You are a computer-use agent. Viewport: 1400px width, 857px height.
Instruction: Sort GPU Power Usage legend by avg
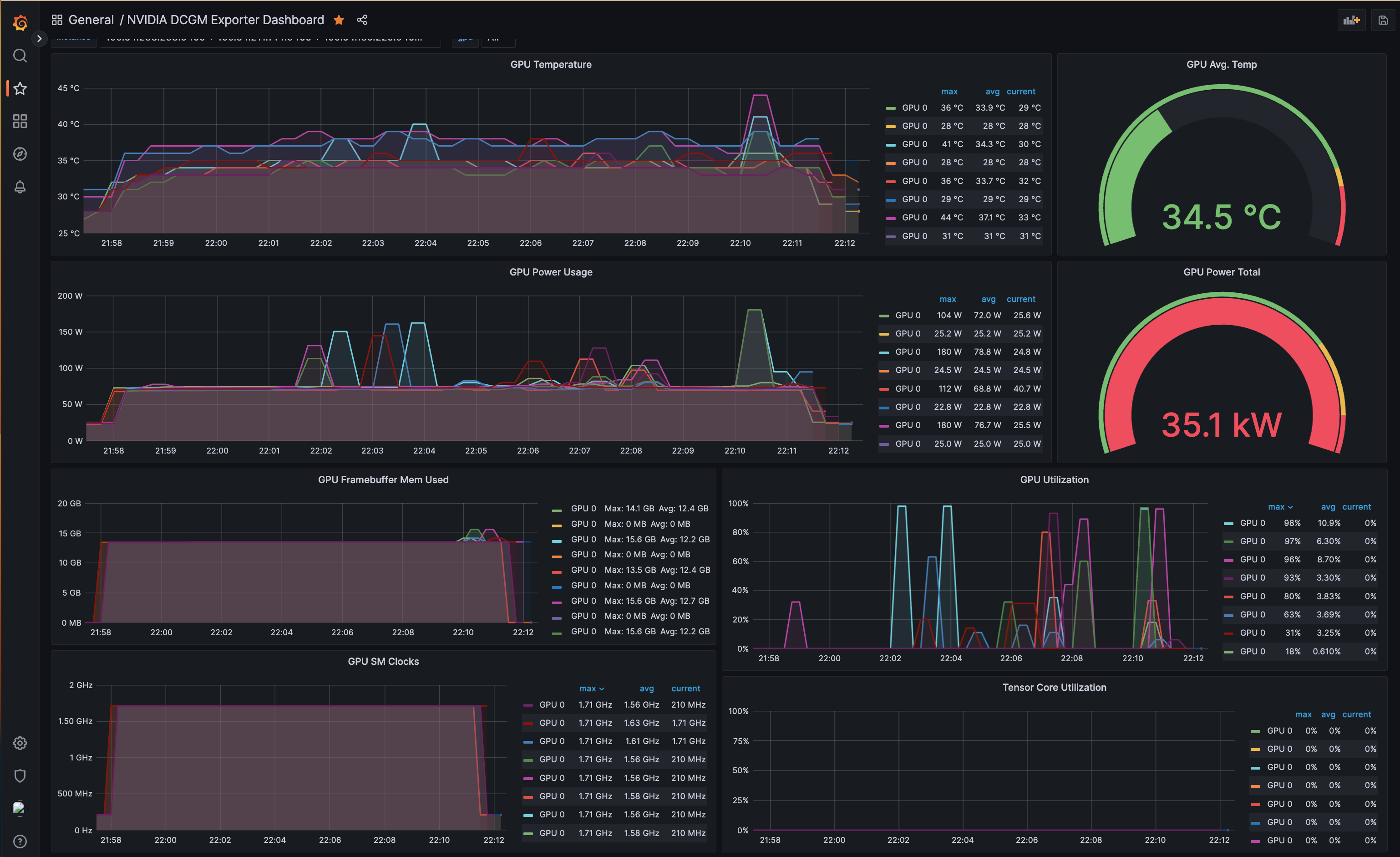988,300
